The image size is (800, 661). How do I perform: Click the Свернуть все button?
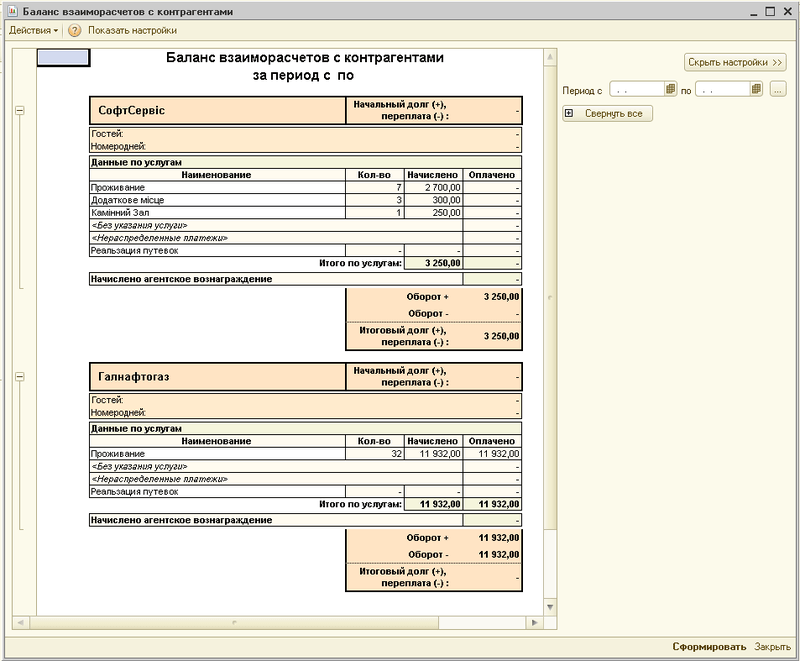click(608, 114)
